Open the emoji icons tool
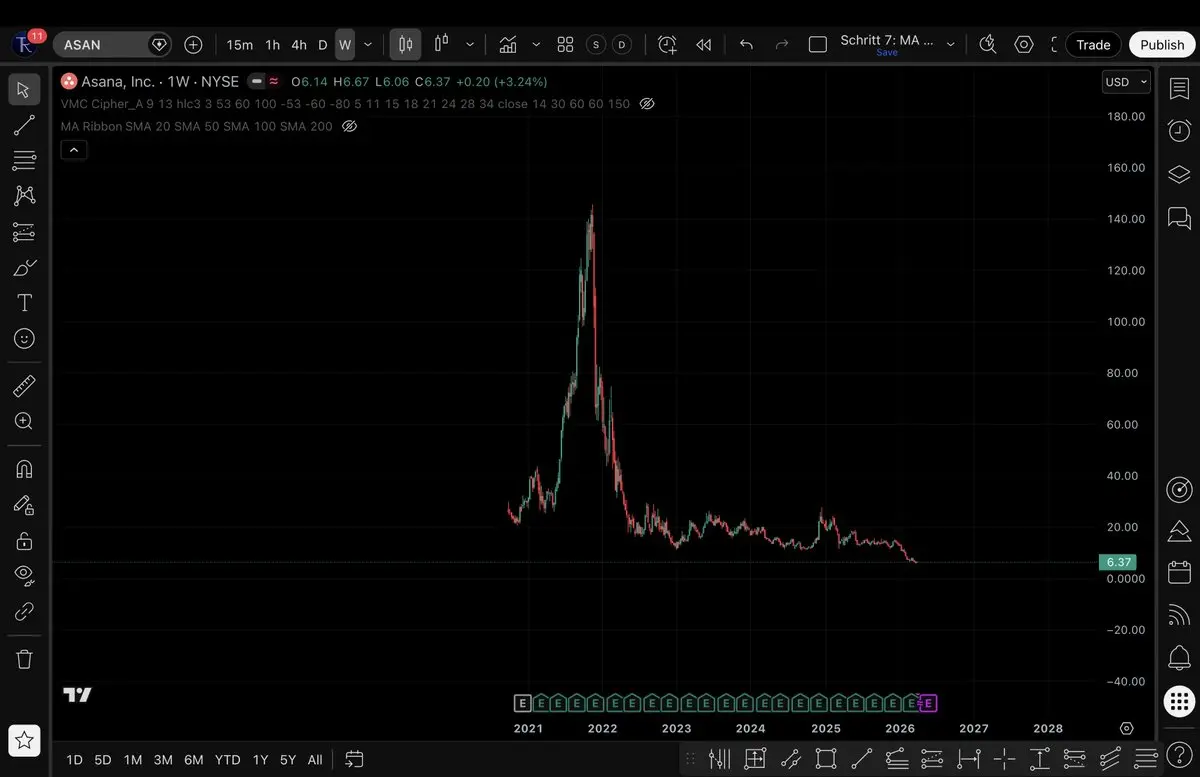1200x777 pixels. 24,339
